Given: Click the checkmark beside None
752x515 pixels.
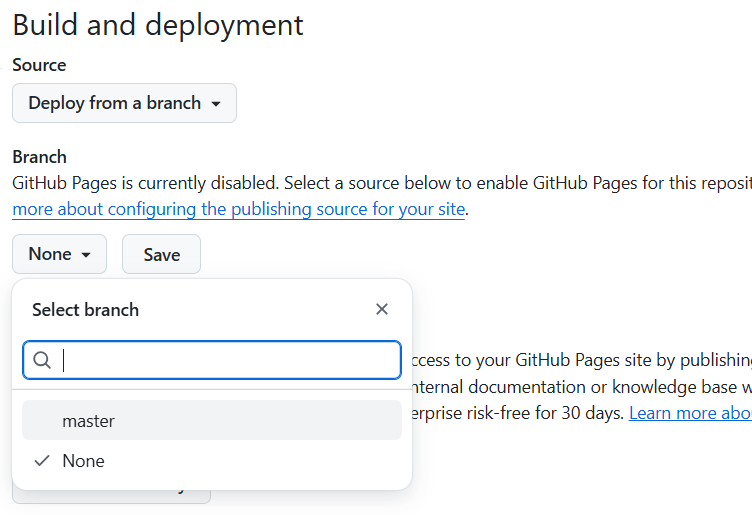Looking at the screenshot, I should [x=42, y=461].
